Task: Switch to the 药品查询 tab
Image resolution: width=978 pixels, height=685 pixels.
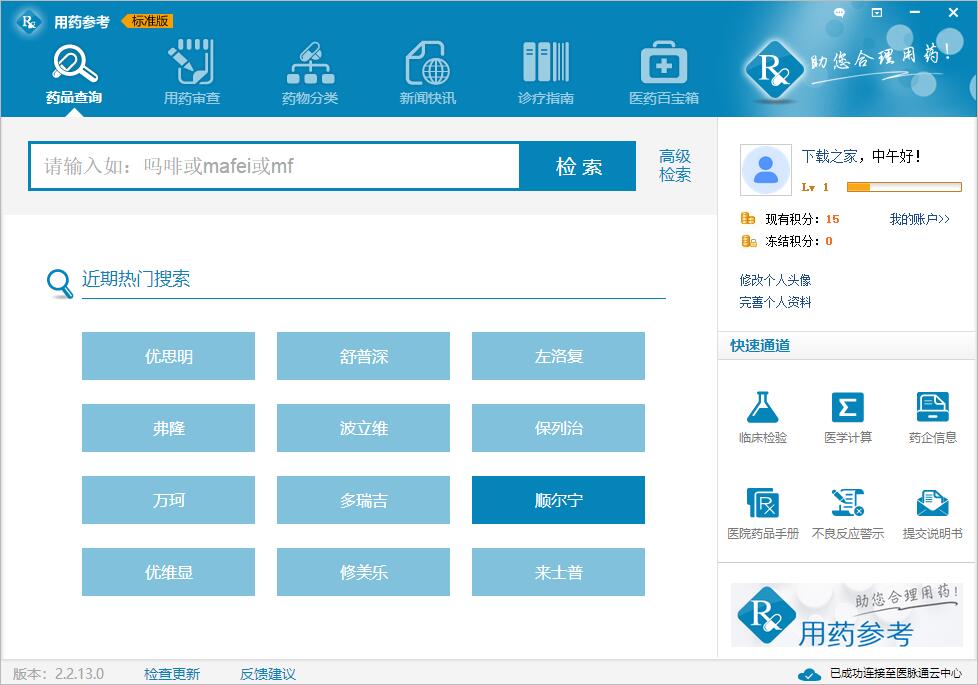Action: pos(74,64)
